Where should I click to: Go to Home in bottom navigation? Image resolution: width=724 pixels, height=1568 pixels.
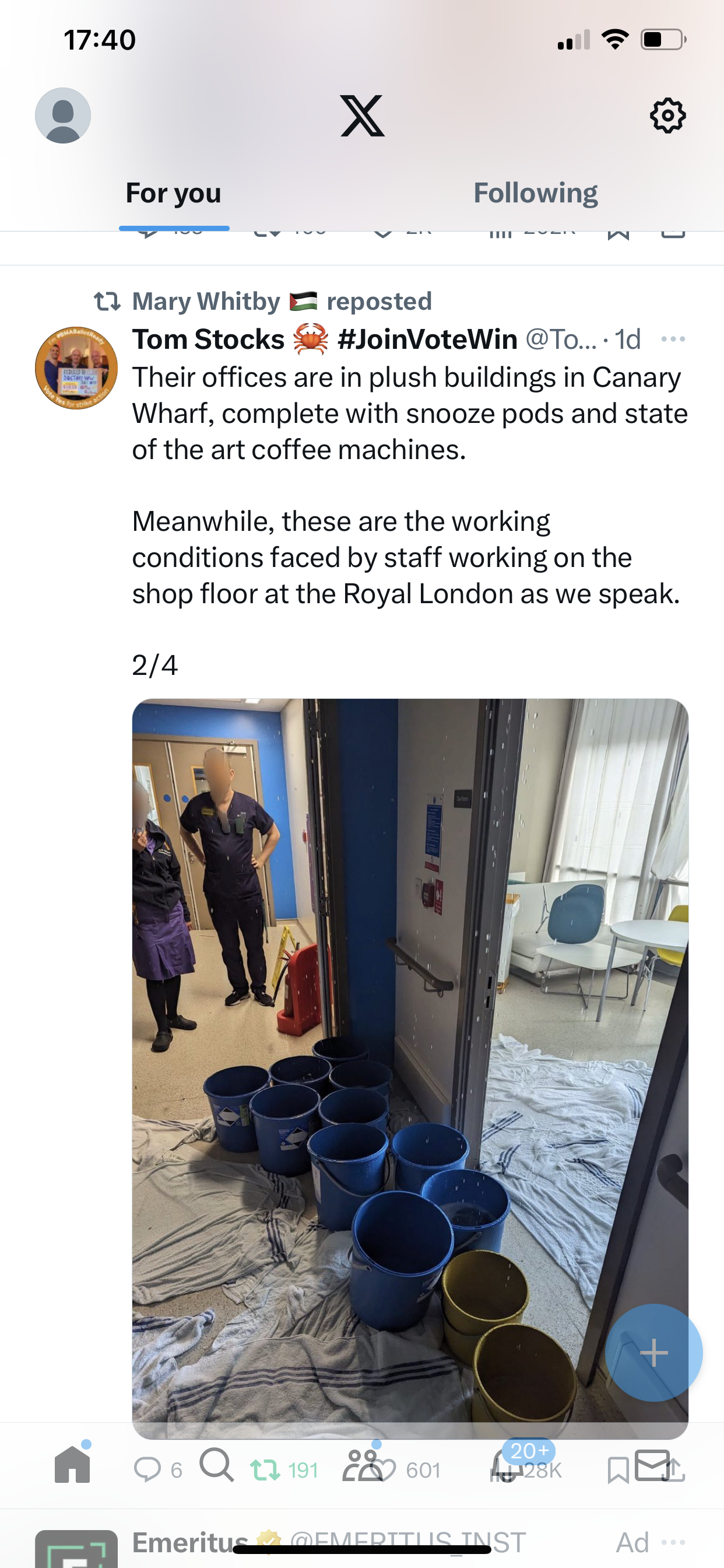coord(72,1465)
